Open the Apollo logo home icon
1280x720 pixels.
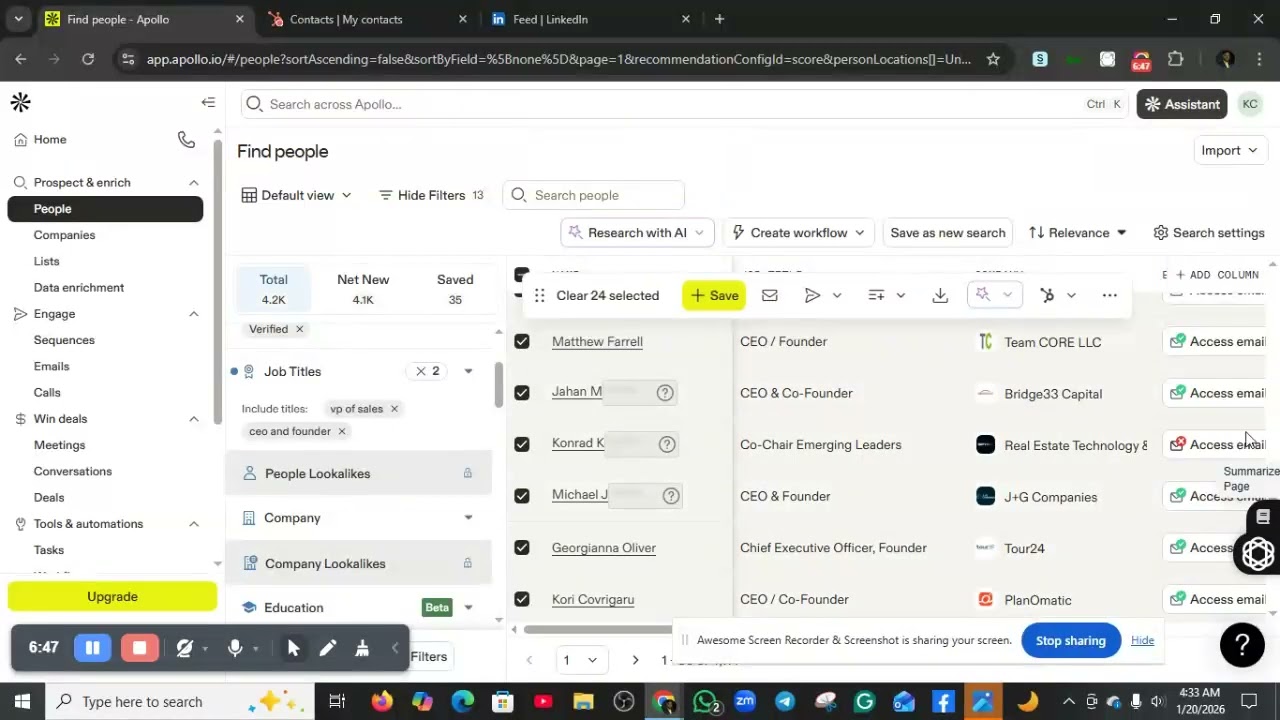point(20,103)
